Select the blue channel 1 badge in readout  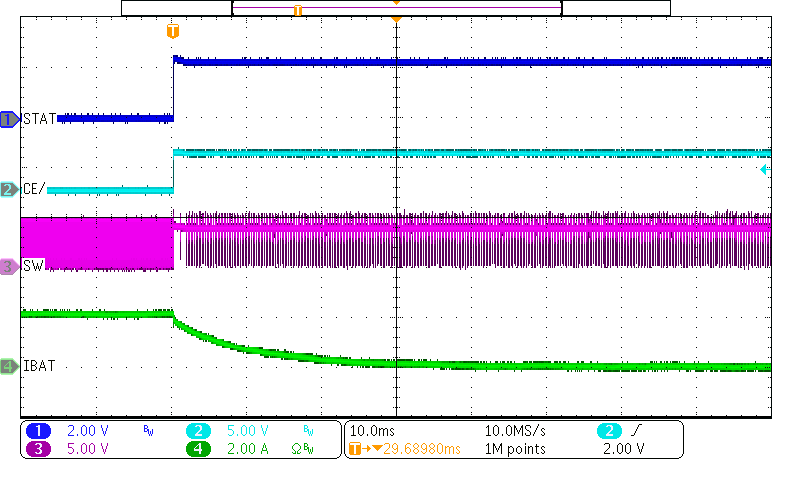(38, 431)
